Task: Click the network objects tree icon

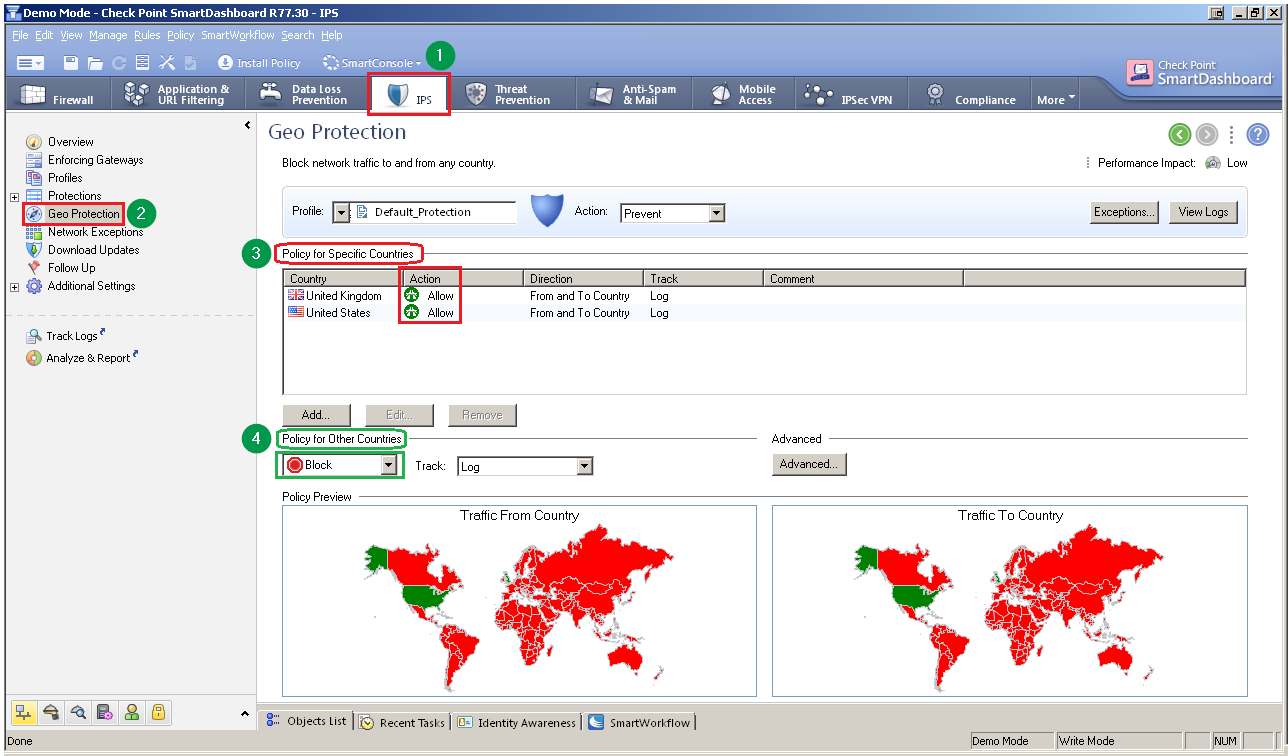Action: click(22, 712)
